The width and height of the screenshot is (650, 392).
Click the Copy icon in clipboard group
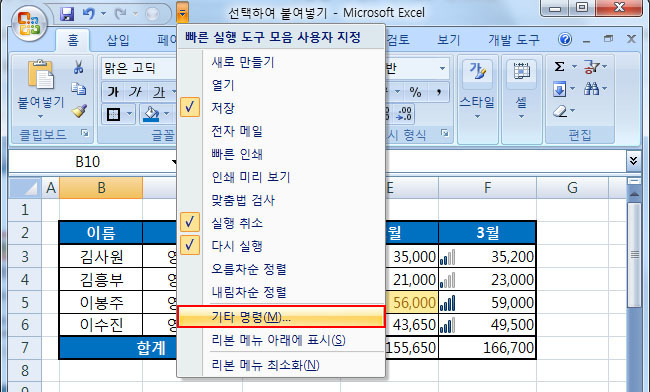(x=78, y=88)
